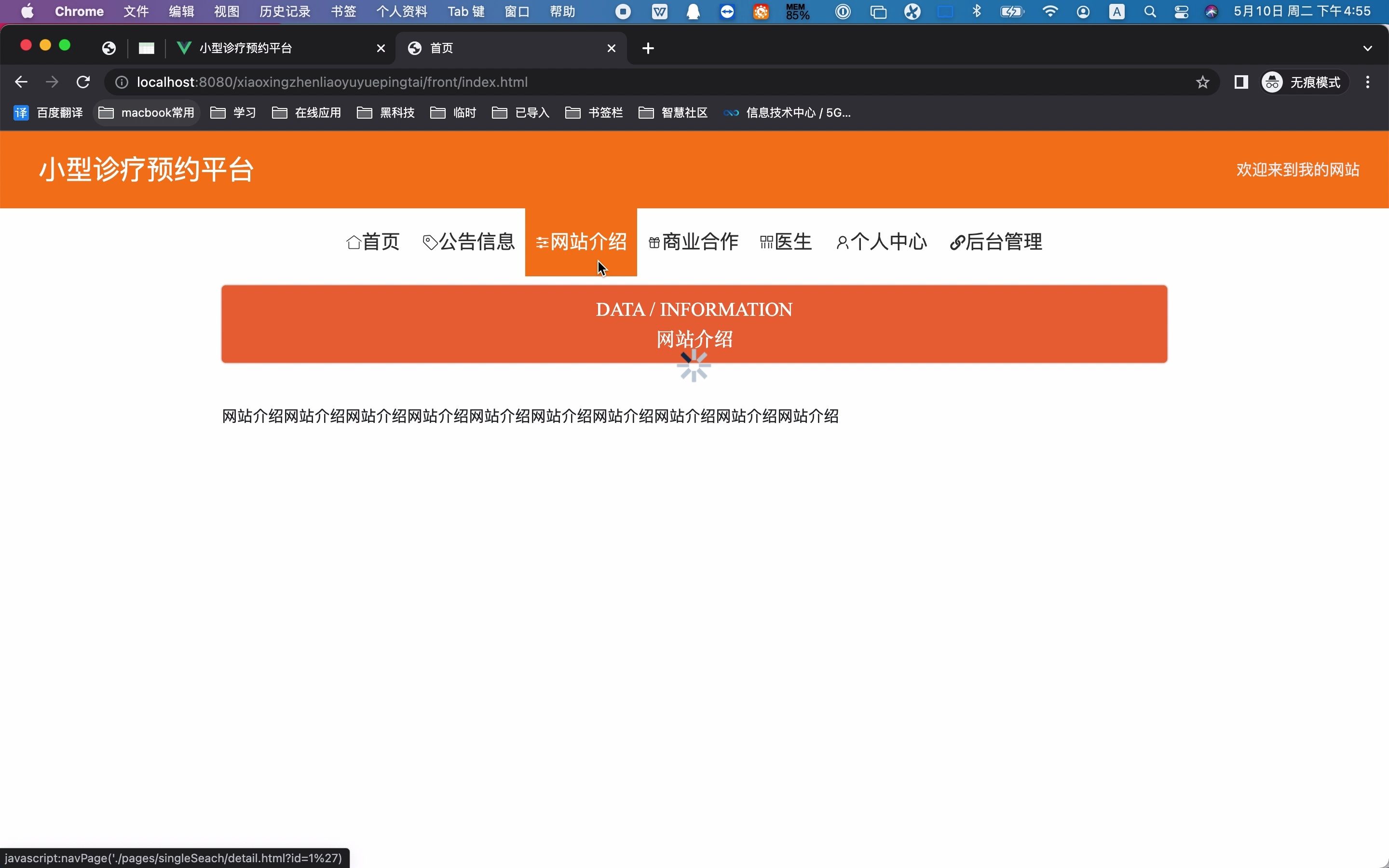The image size is (1389, 868).
Task: Close the 首页 tab
Action: pyautogui.click(x=611, y=48)
